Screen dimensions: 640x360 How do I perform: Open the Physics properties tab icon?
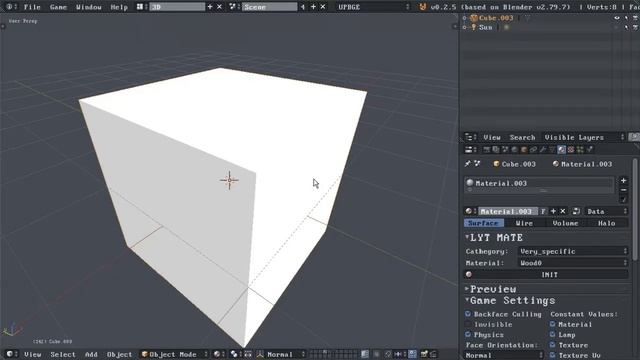tap(590, 149)
